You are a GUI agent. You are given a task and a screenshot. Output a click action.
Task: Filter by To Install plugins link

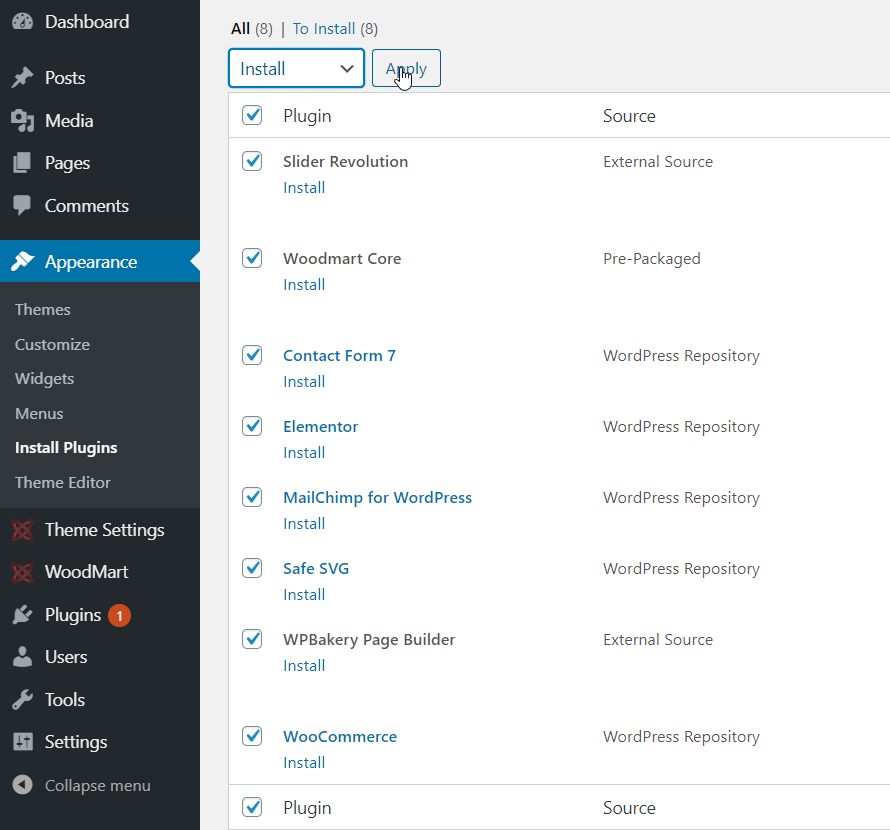pos(324,29)
